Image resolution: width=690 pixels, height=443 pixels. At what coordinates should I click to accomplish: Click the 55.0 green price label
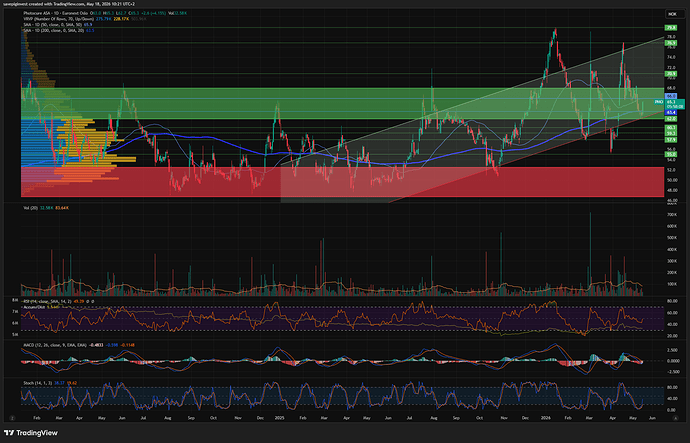point(671,154)
